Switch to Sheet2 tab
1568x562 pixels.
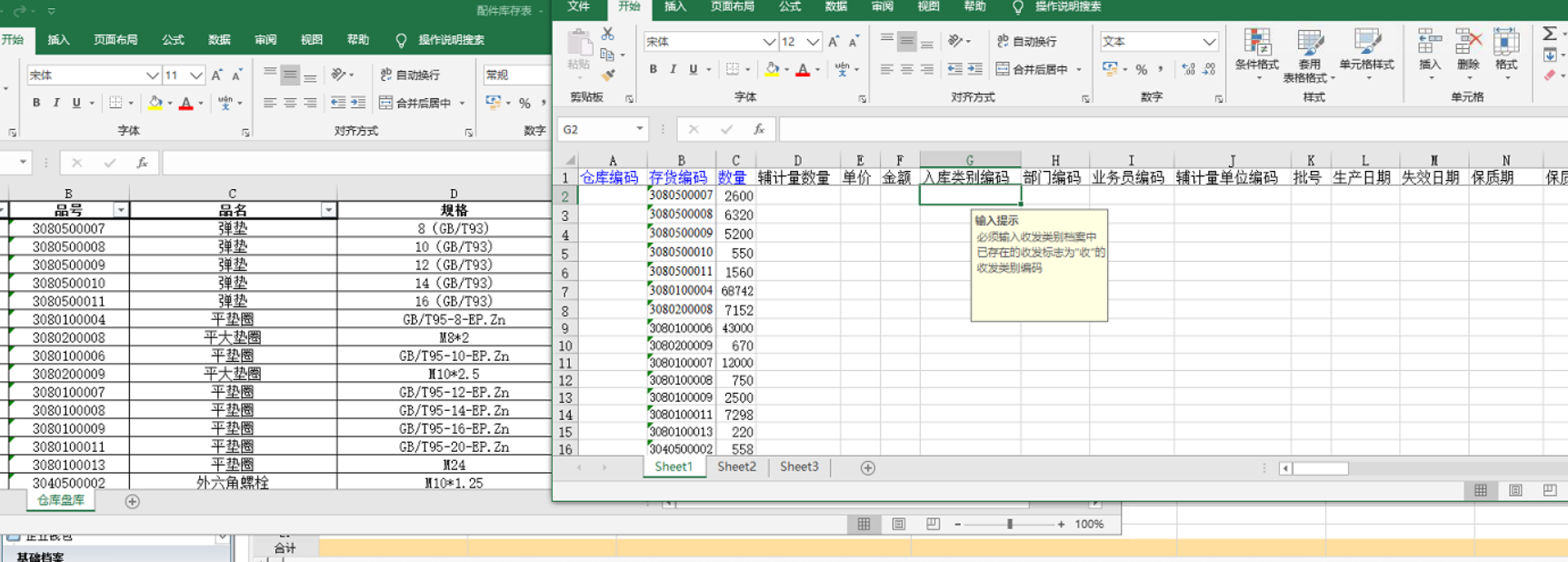(x=736, y=467)
